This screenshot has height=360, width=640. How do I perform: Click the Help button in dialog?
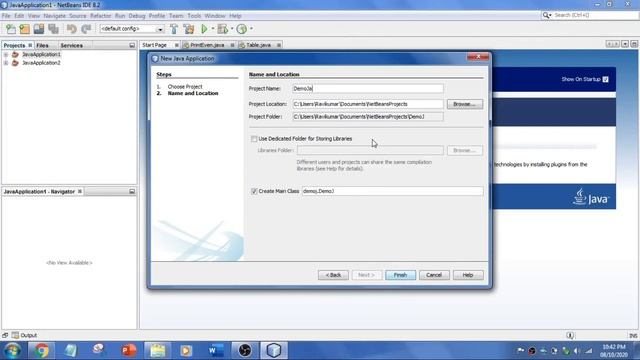tap(468, 275)
